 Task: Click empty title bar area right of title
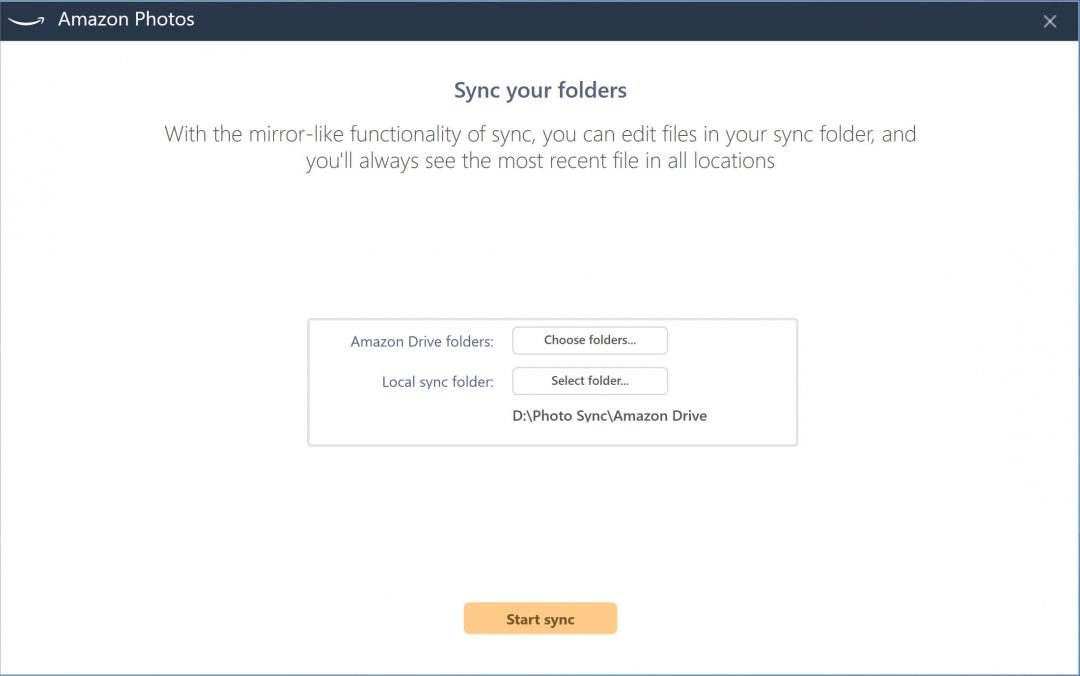[x=600, y=20]
